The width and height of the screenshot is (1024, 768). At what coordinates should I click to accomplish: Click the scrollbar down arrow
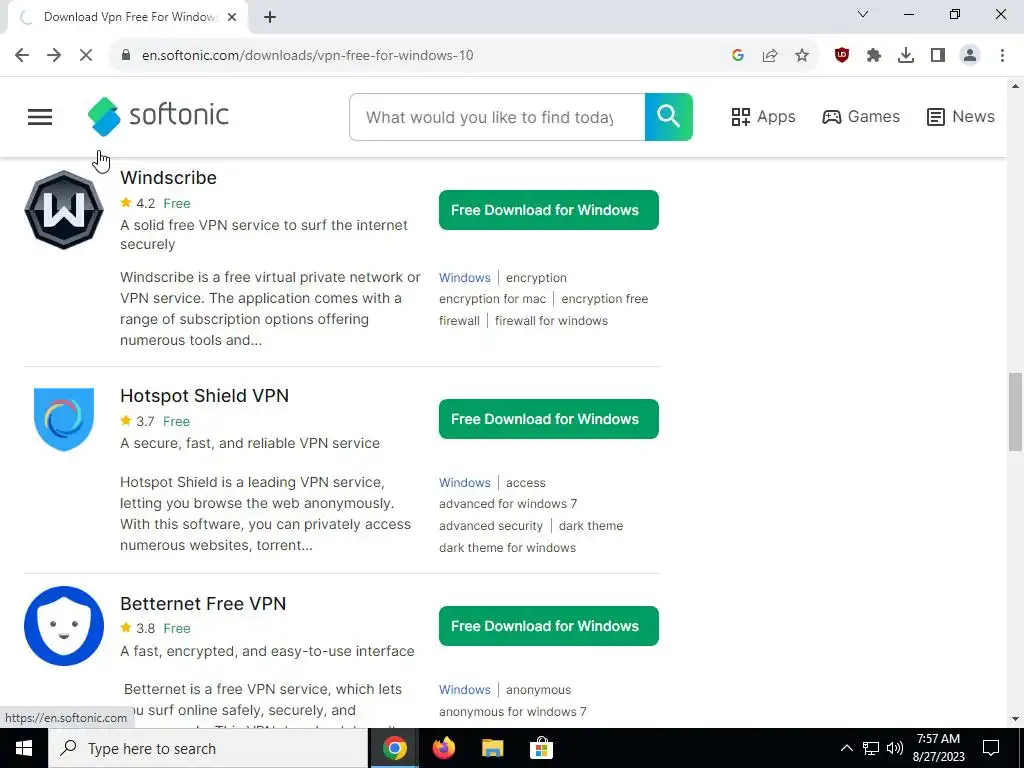(1016, 719)
